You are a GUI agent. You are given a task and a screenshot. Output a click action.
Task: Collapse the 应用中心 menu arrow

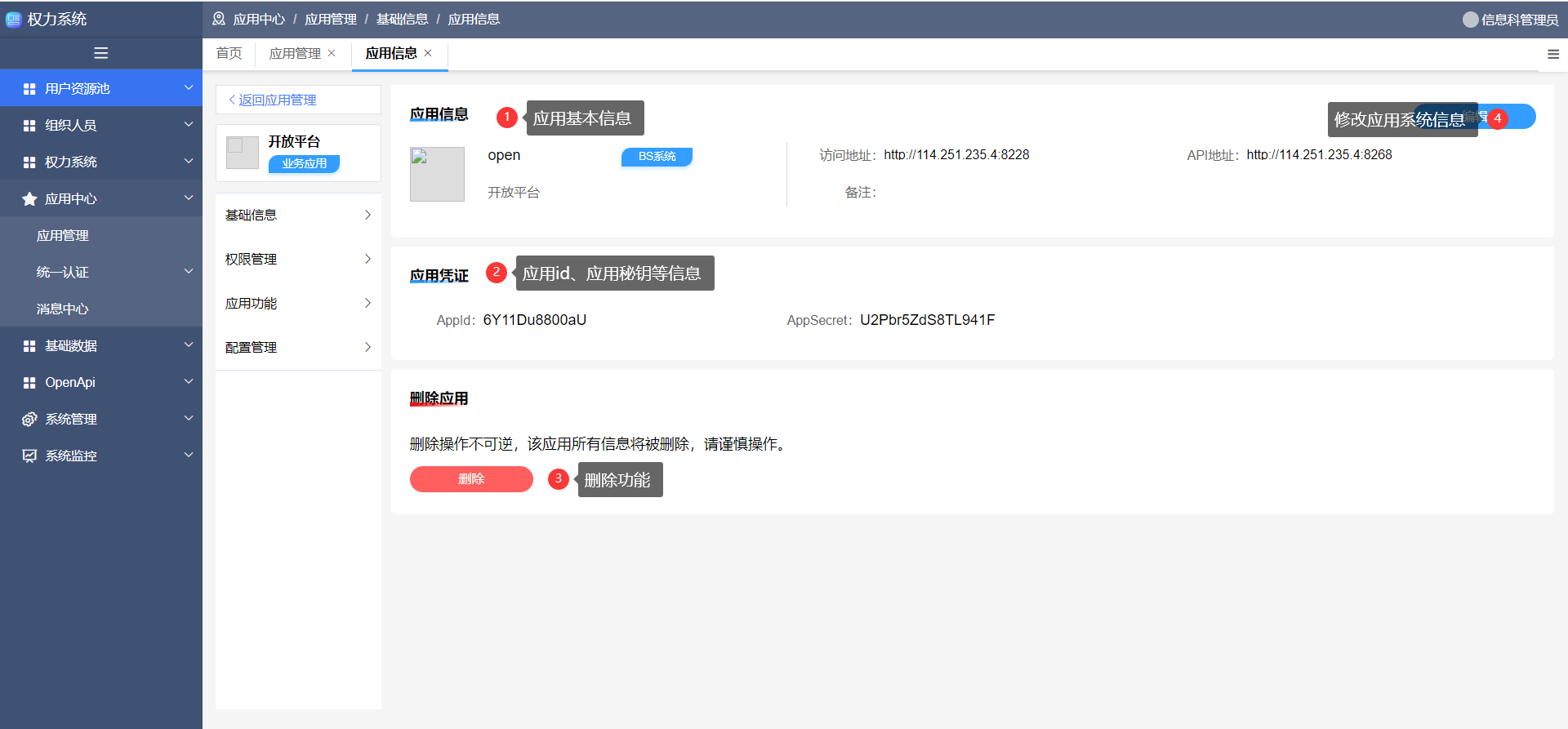coord(188,198)
